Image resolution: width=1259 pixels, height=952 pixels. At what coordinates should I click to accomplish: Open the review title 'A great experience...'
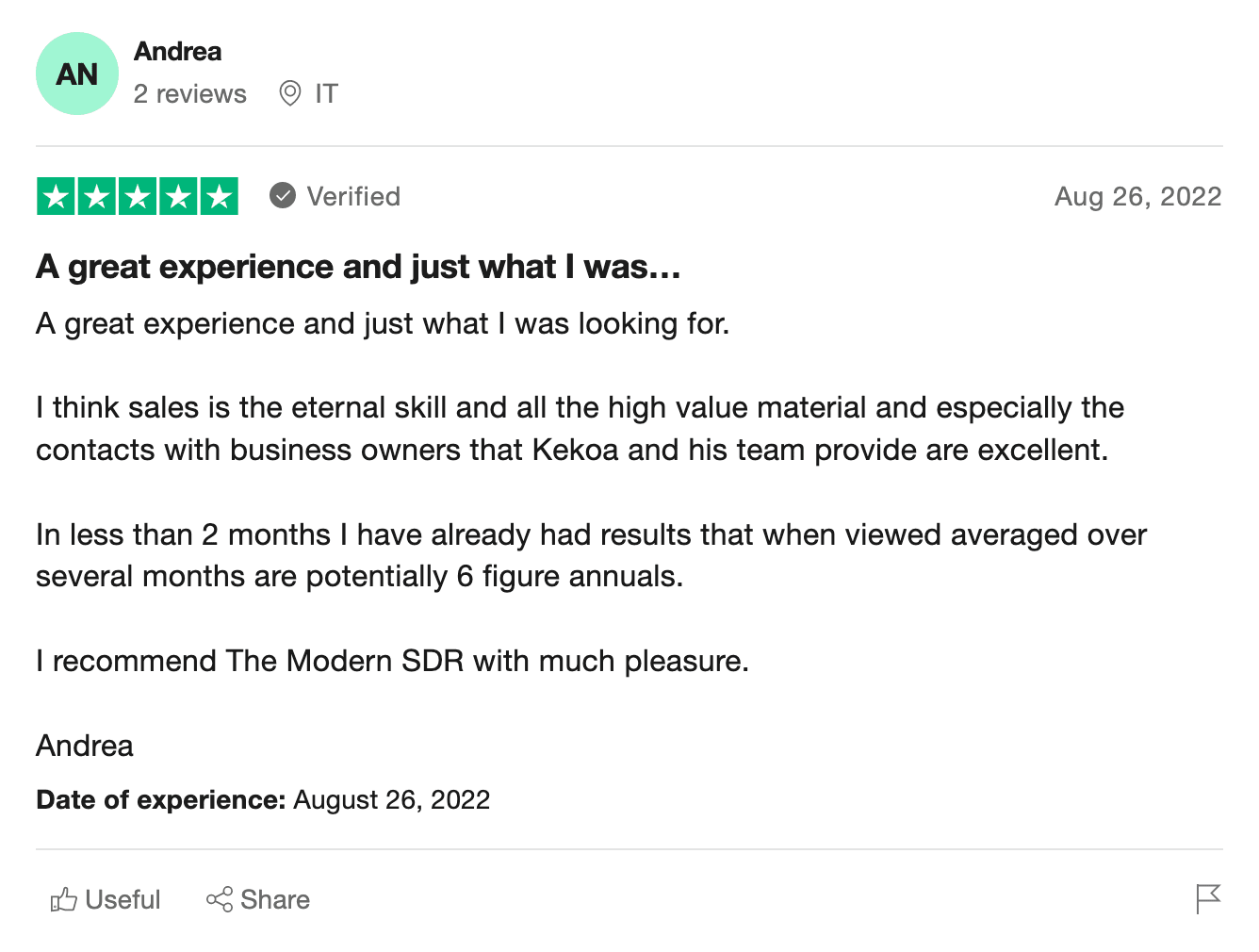(358, 267)
